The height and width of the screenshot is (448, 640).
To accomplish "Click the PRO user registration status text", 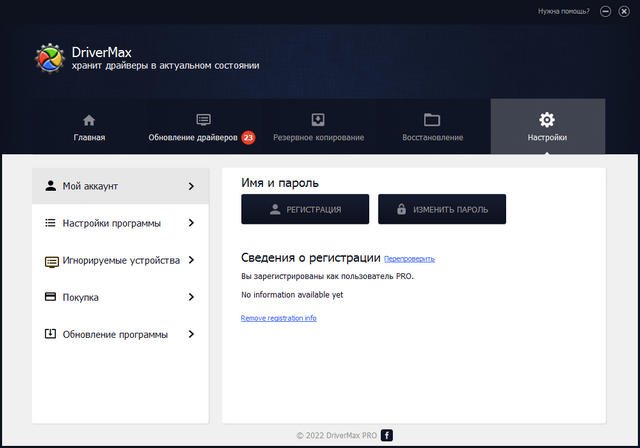I will tap(327, 276).
